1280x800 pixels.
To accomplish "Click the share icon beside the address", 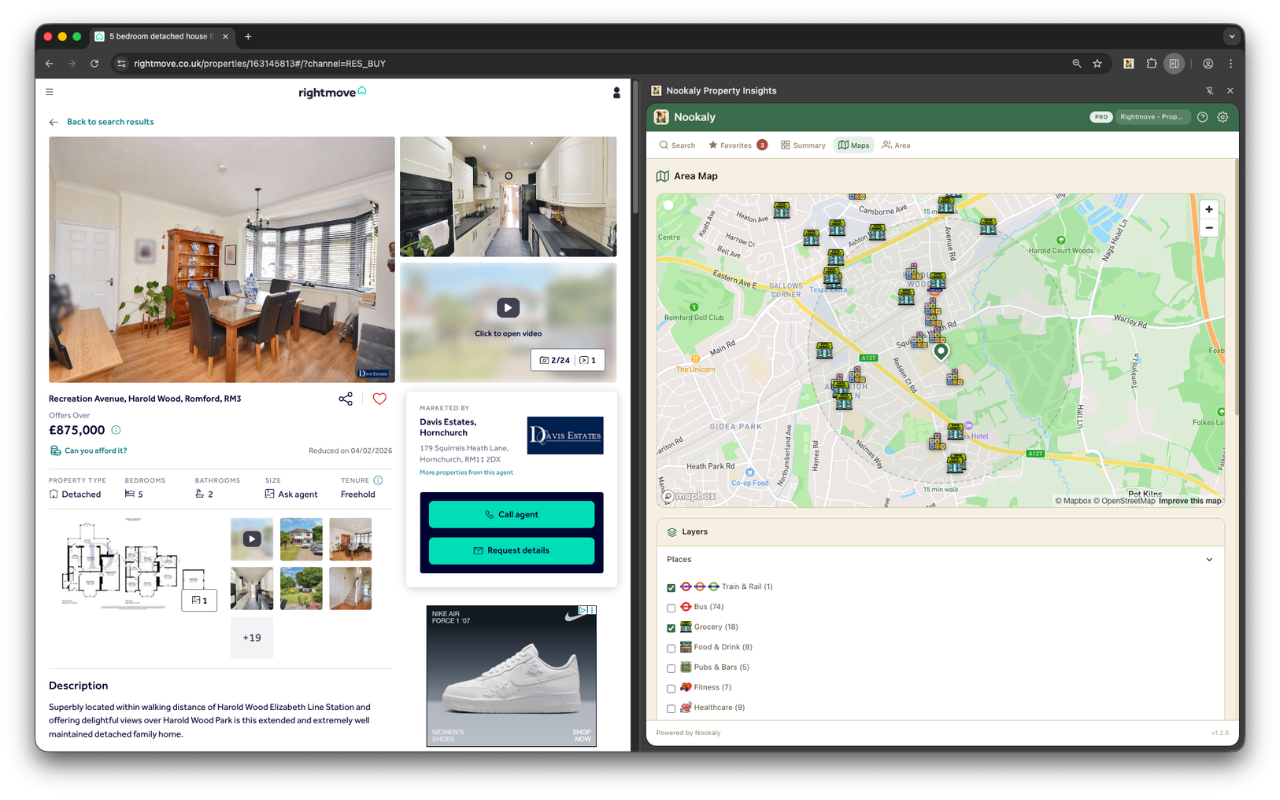I will pos(345,399).
